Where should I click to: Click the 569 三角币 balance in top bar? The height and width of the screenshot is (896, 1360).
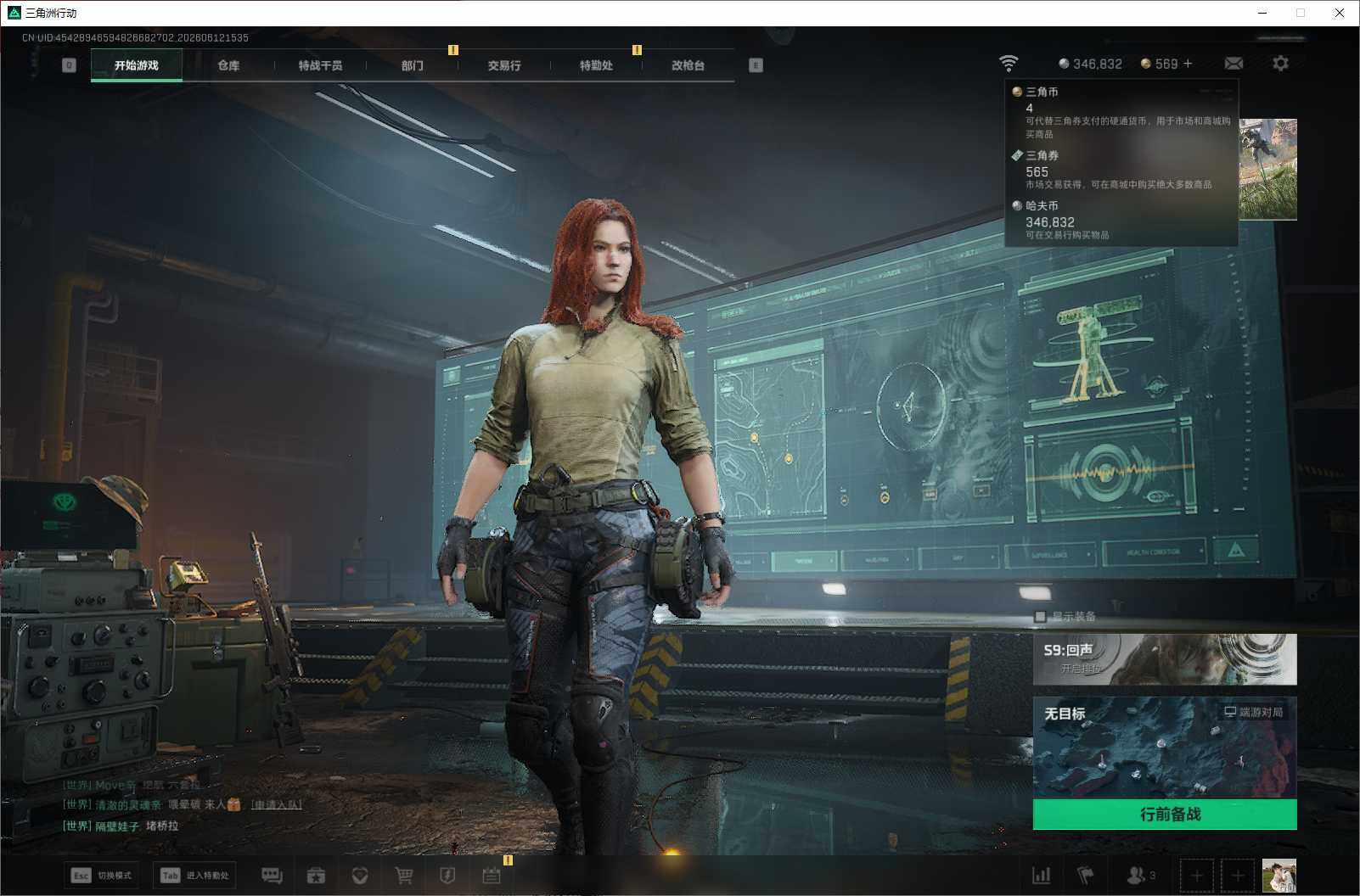pyautogui.click(x=1159, y=64)
